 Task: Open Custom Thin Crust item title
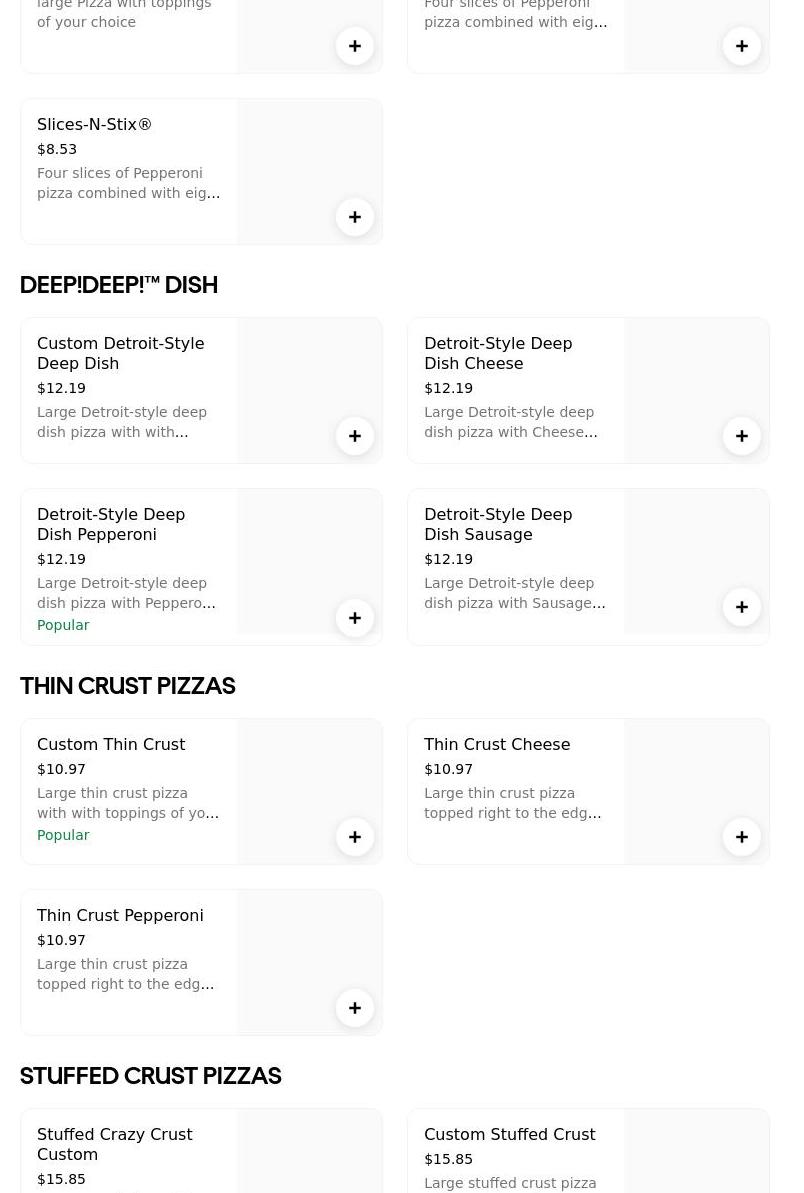point(111,745)
